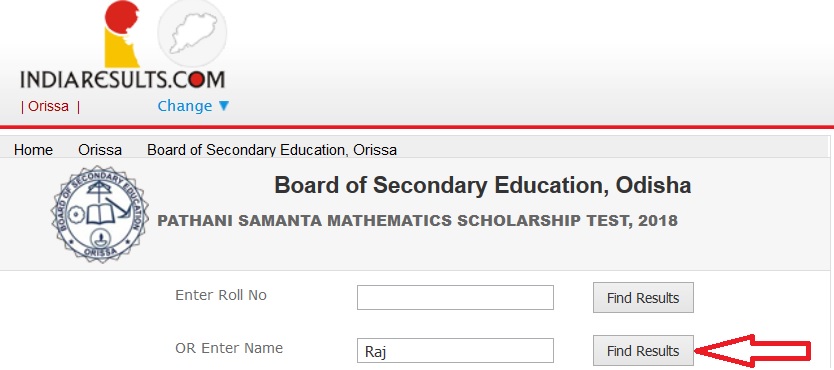Click the Board of Secondary Education, Odisha heading
The width and height of the screenshot is (834, 370).
pyautogui.click(x=482, y=185)
